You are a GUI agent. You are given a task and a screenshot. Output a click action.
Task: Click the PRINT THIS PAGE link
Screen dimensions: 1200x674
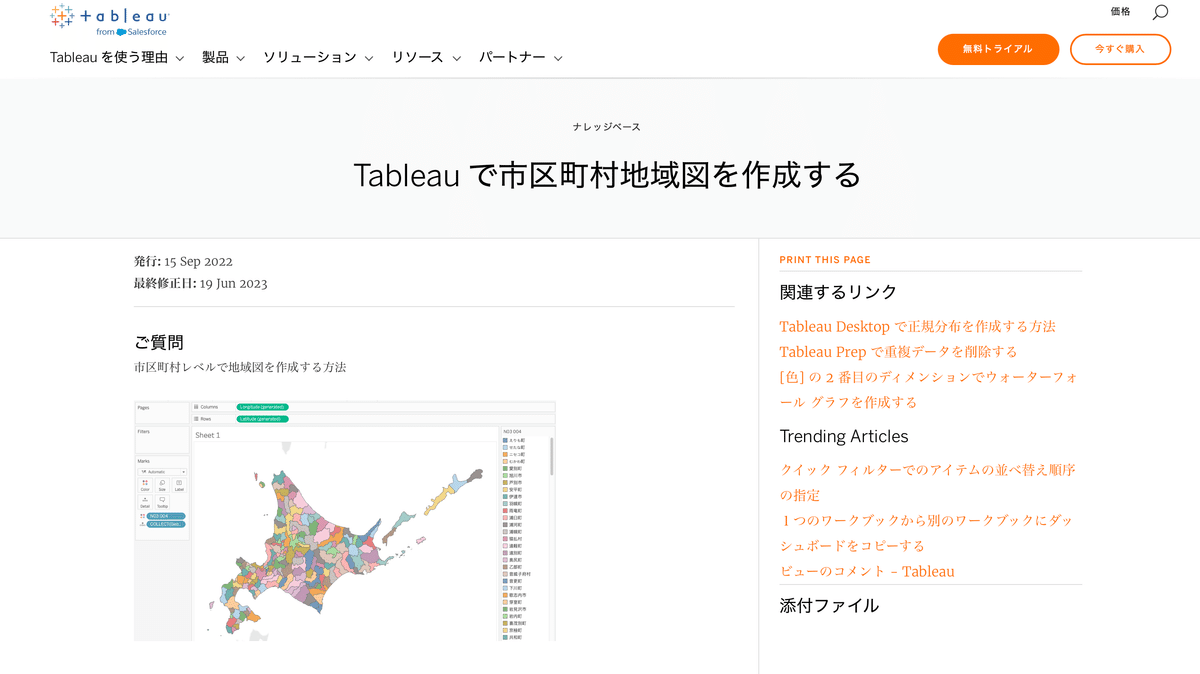click(825, 260)
